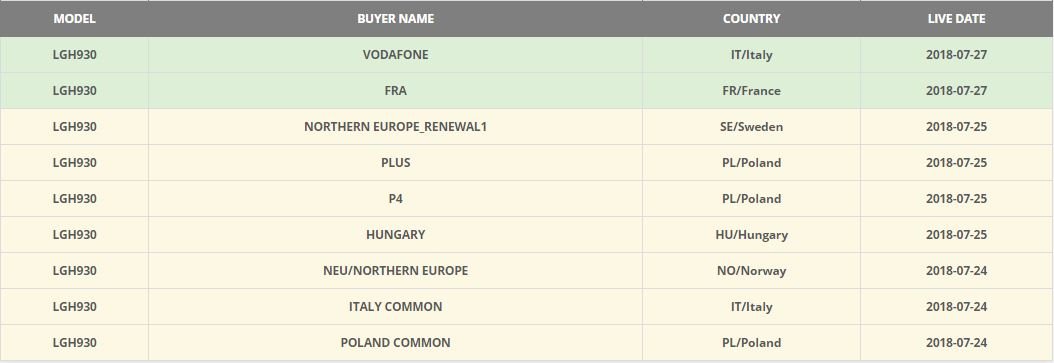Click the COUNTRY column header
The width and height of the screenshot is (1054, 363).
click(752, 19)
